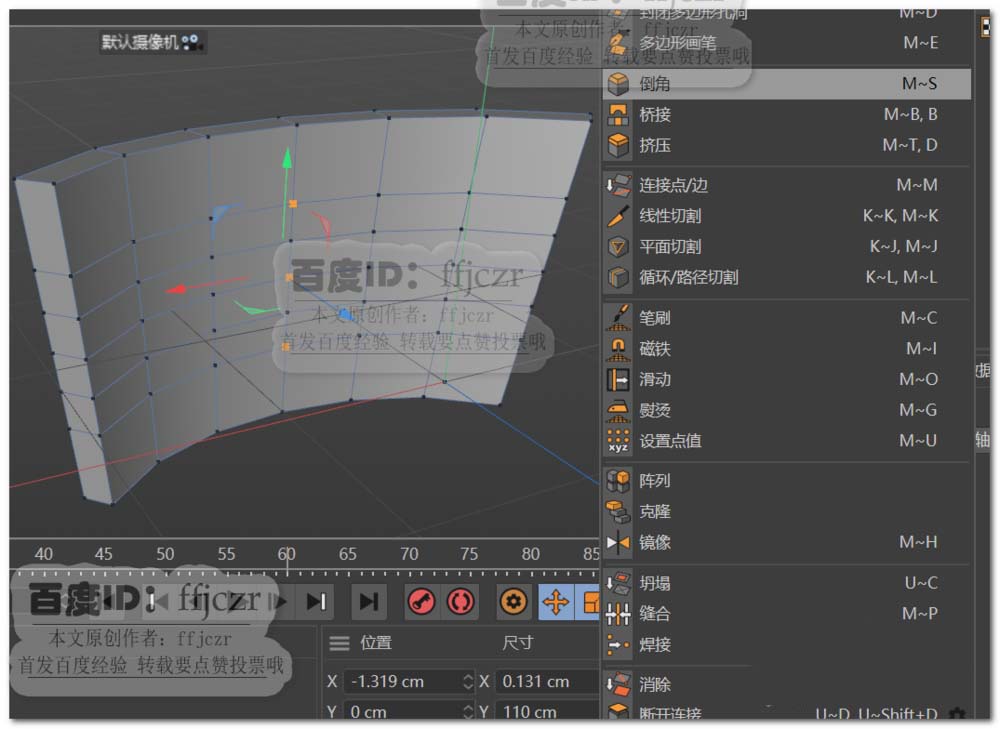Go to next frame playback button

[x=316, y=601]
